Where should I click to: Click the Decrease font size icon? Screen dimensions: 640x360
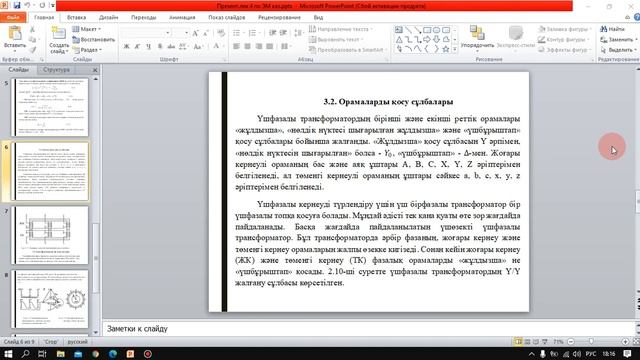(x=206, y=33)
